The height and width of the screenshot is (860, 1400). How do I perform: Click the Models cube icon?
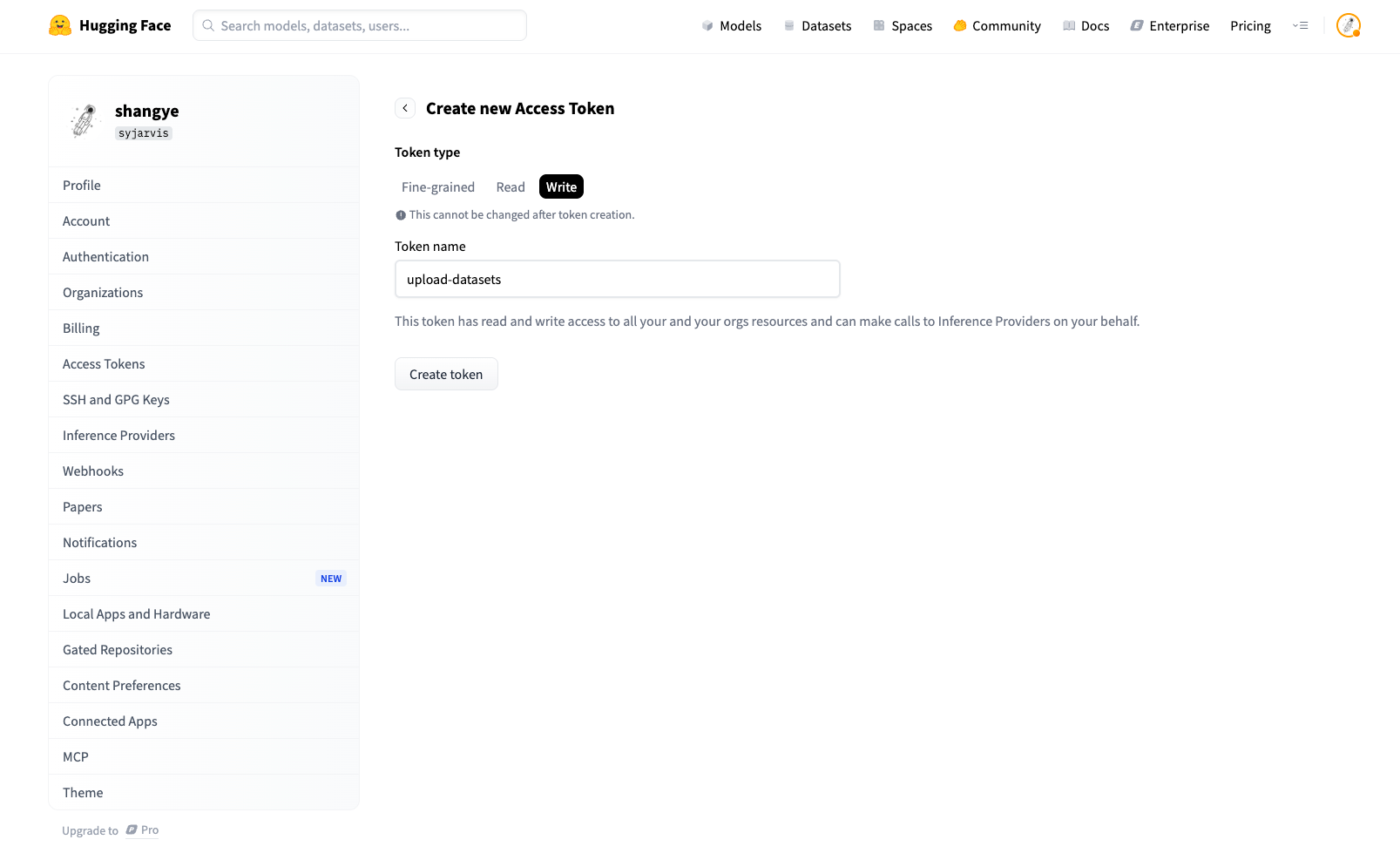click(707, 26)
